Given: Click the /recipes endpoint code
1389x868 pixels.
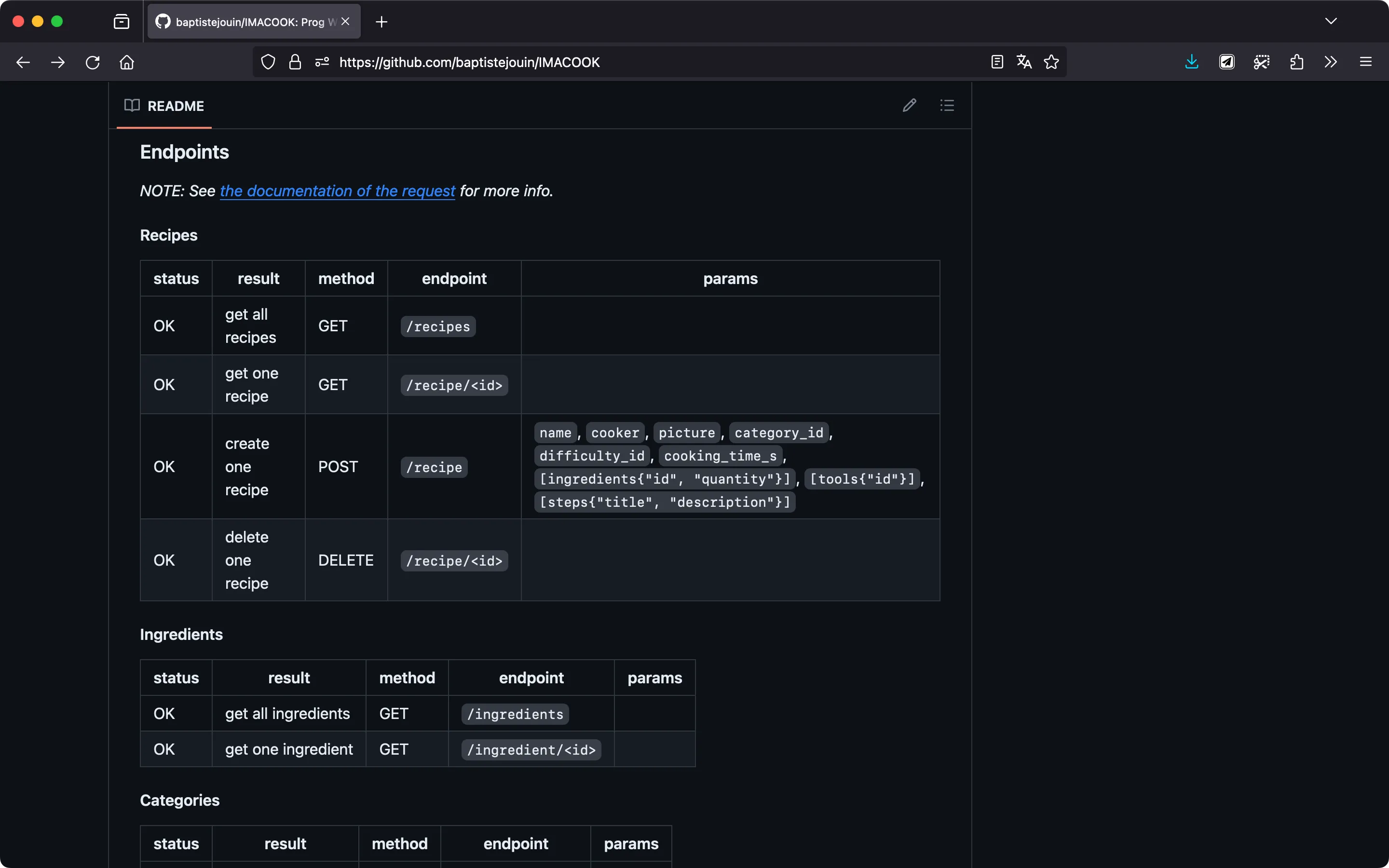Looking at the screenshot, I should click(438, 326).
